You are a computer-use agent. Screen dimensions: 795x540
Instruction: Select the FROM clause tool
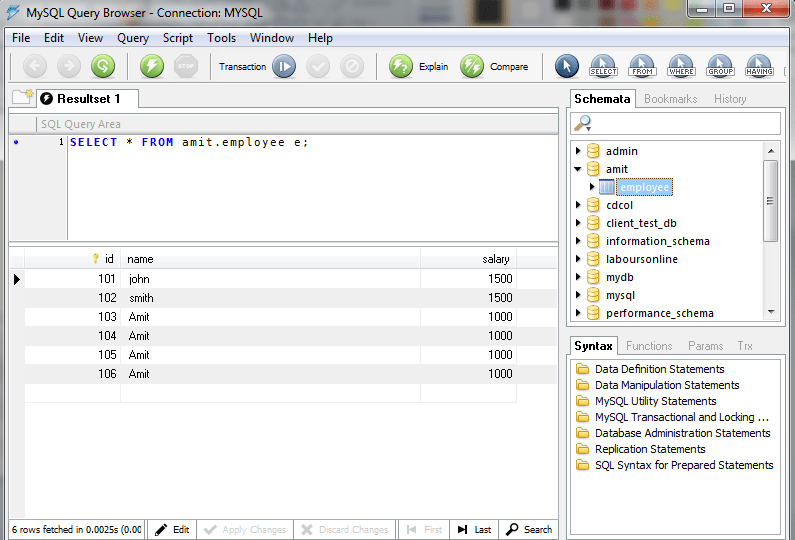click(x=642, y=66)
